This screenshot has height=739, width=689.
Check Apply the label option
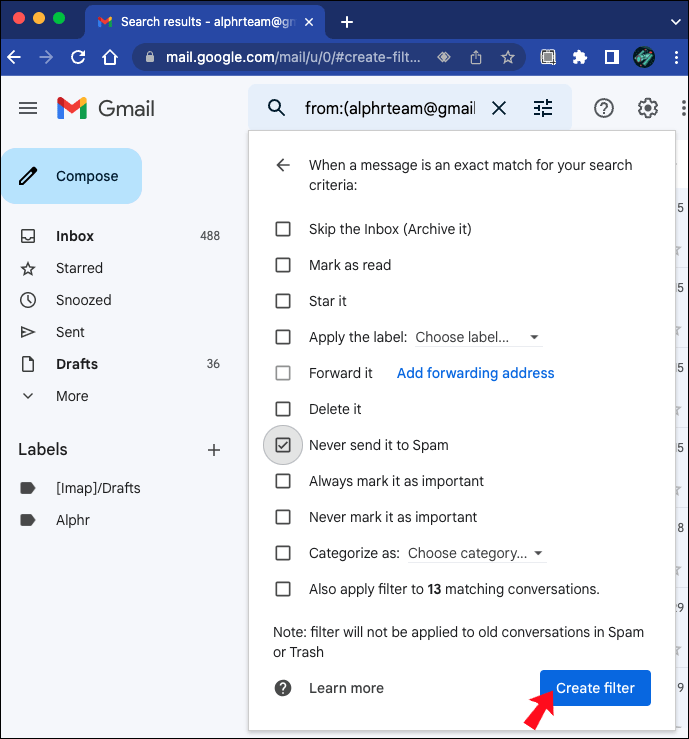coord(283,337)
